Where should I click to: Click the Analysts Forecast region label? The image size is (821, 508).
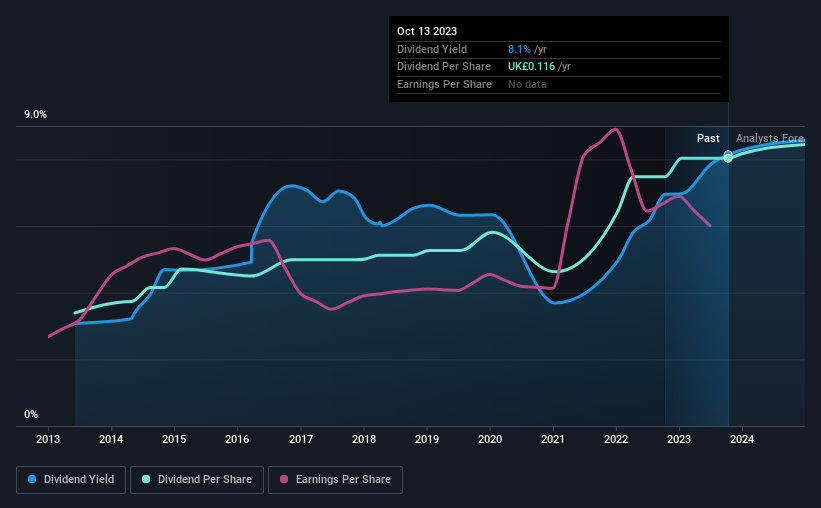point(770,138)
